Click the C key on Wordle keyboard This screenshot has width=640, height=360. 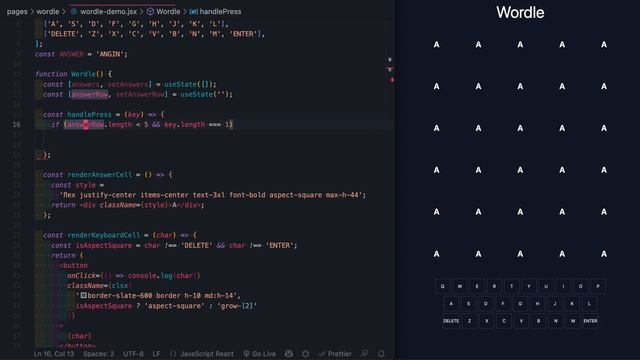504,321
